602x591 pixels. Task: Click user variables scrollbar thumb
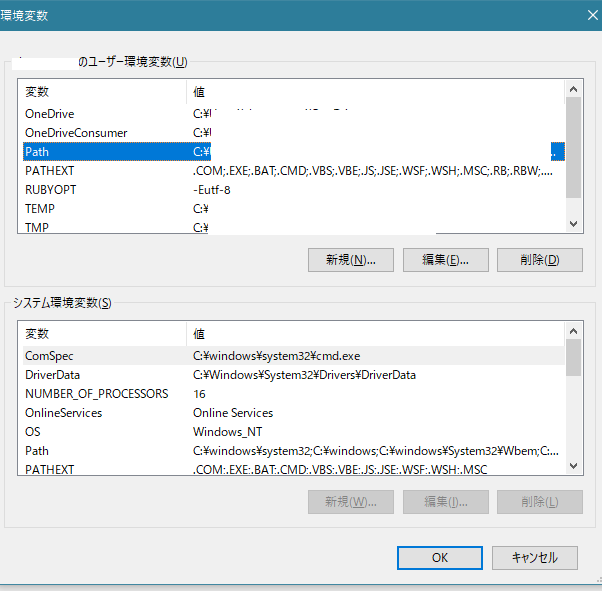[573, 147]
